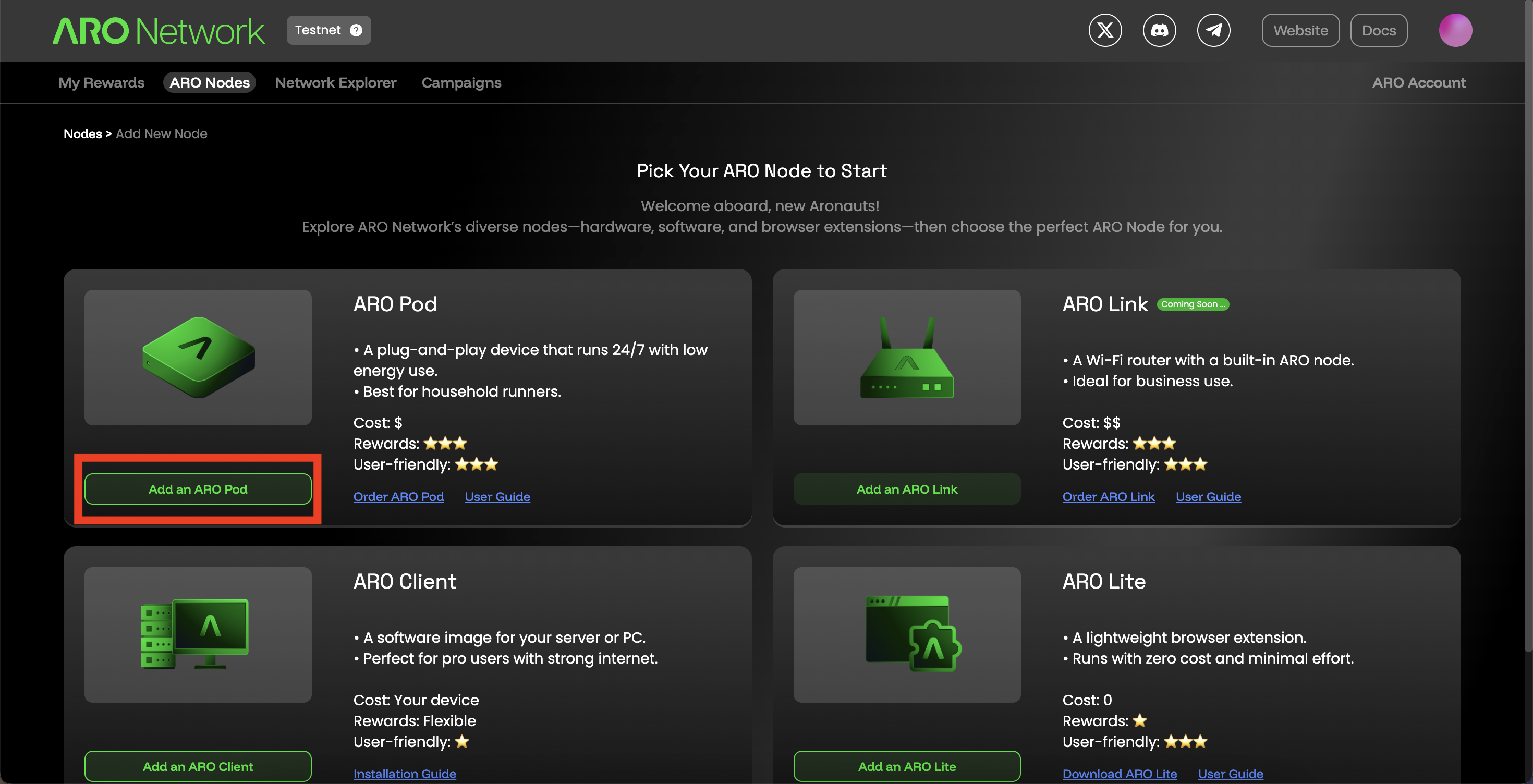
Task: Open the Installation Guide for ARO Client
Action: (404, 773)
